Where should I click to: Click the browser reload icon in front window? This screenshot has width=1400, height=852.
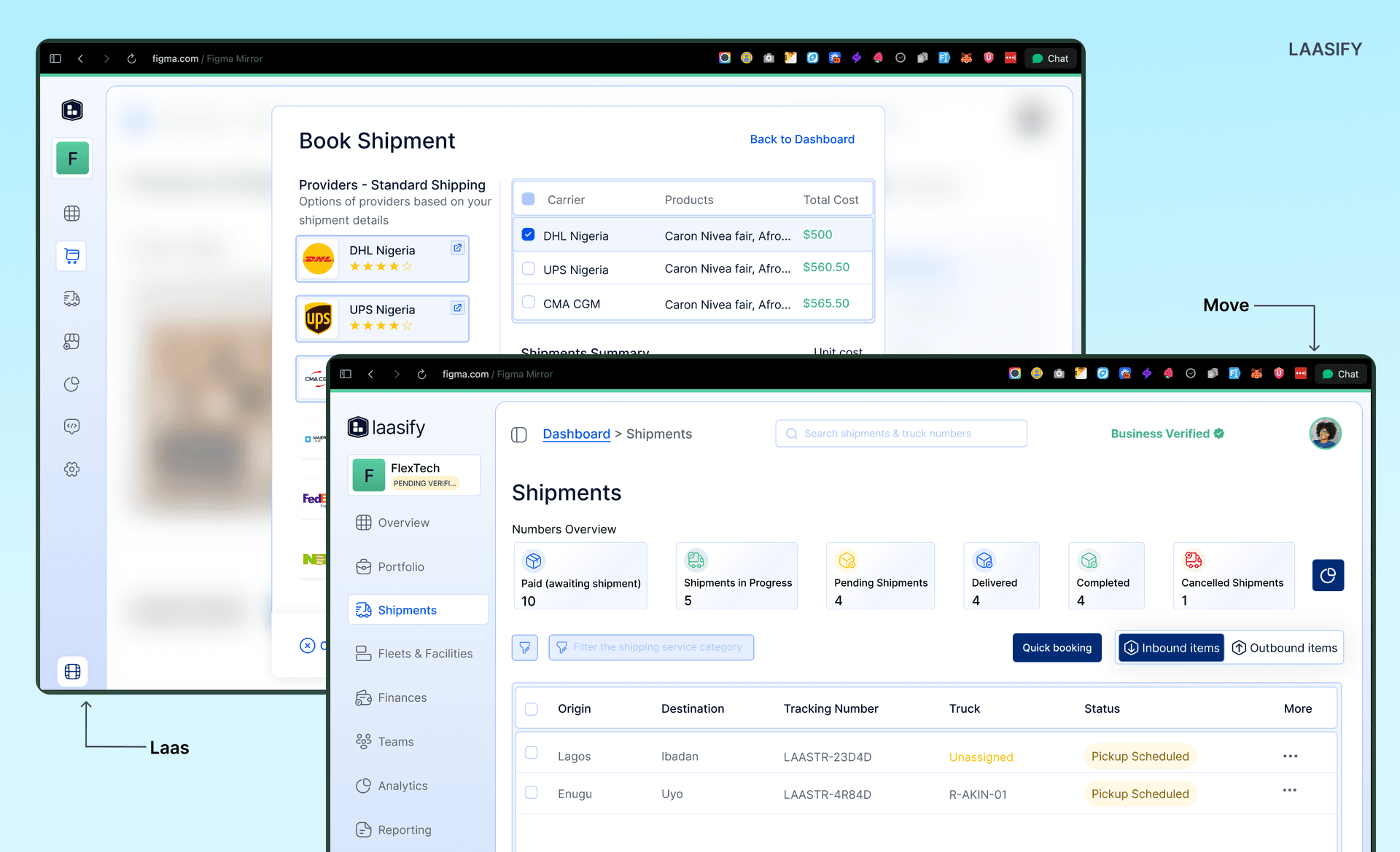coord(421,374)
